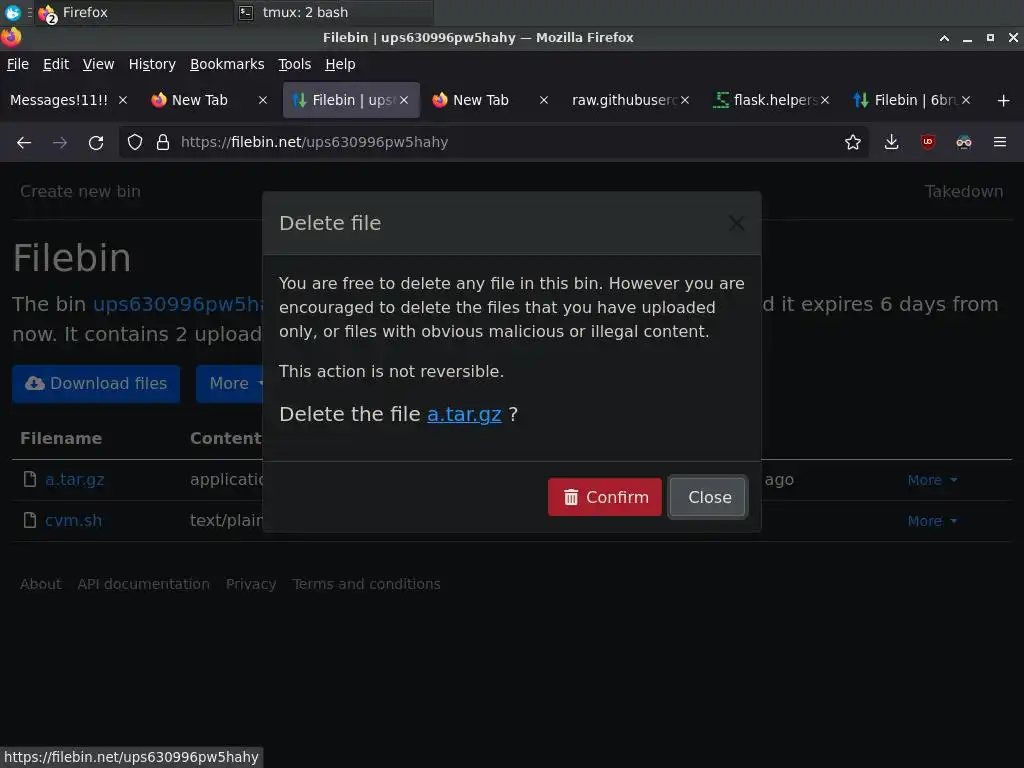
Task: Open the Bookmarks menu
Action: tap(227, 64)
